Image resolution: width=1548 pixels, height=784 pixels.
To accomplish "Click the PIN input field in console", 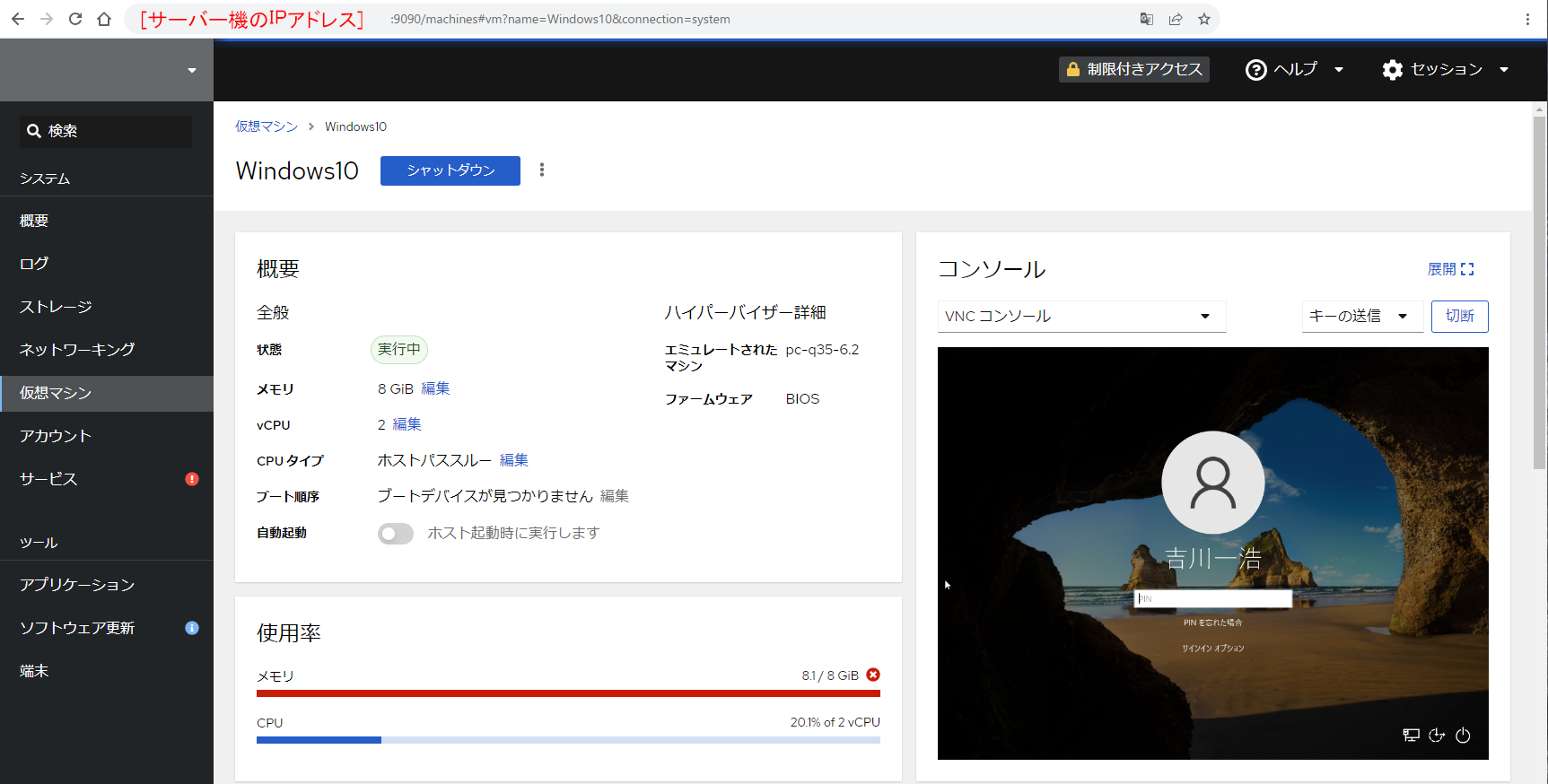I will [1212, 598].
